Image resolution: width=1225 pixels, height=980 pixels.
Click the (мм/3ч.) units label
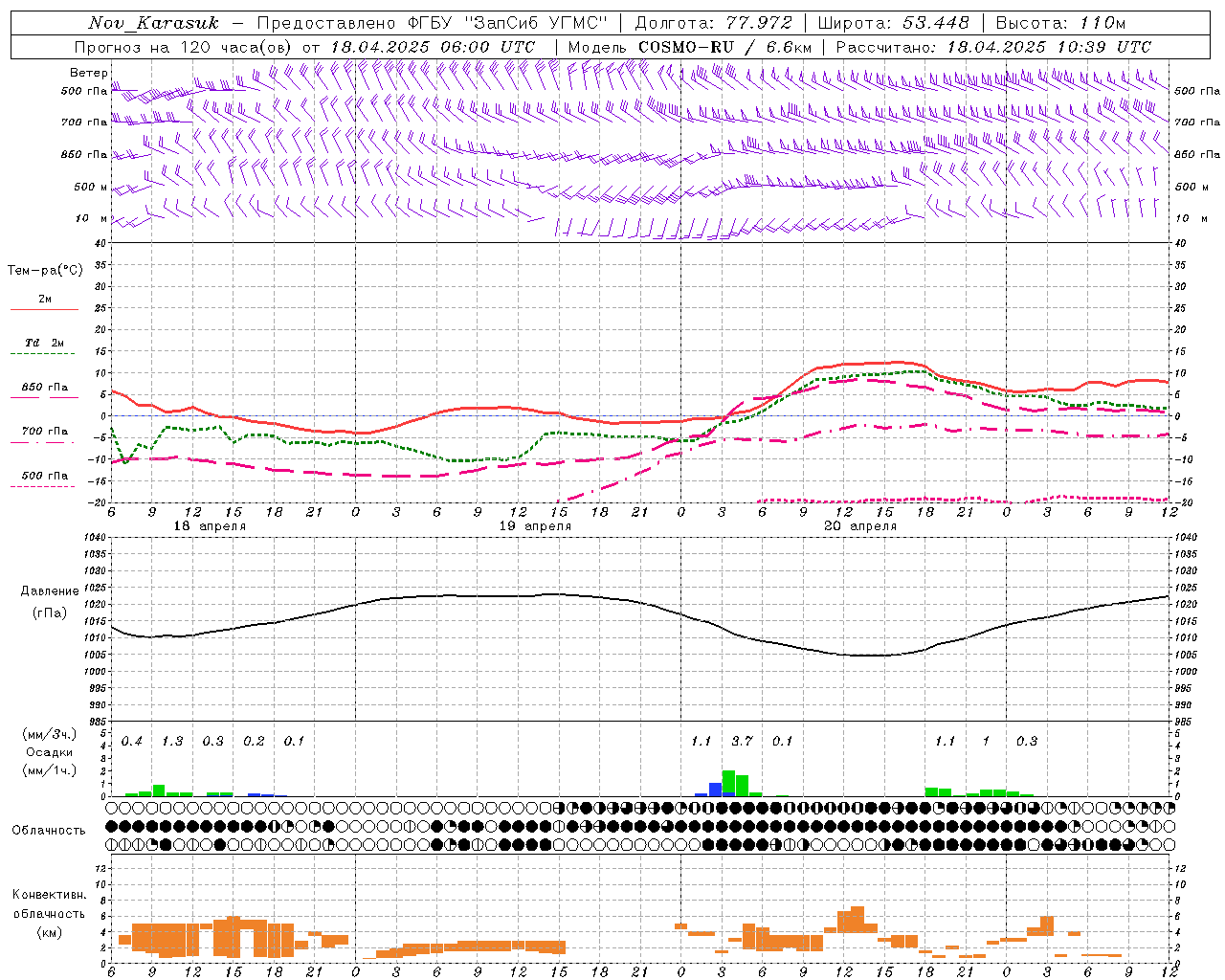(48, 735)
